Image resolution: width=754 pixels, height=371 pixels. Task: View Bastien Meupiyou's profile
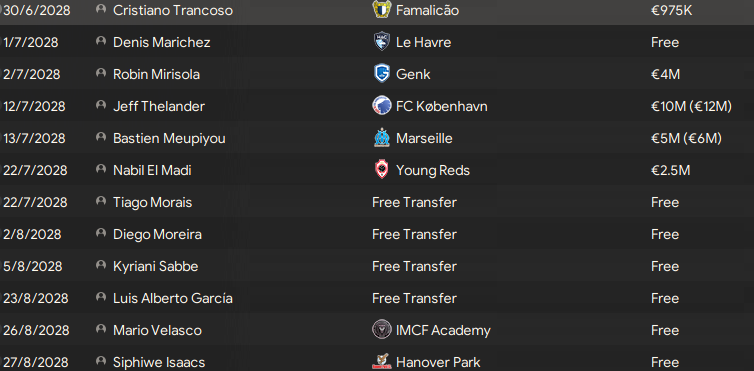click(x=169, y=138)
